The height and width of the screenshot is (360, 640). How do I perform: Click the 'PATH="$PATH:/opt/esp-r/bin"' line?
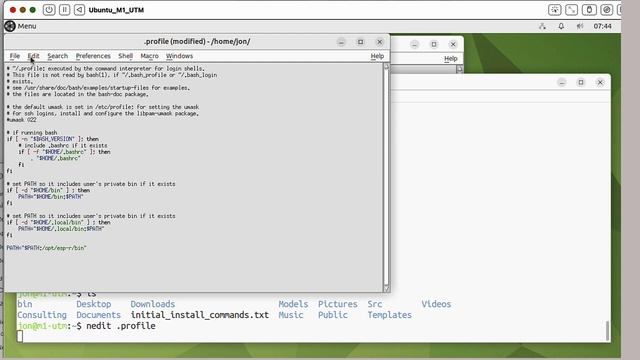pos(47,248)
